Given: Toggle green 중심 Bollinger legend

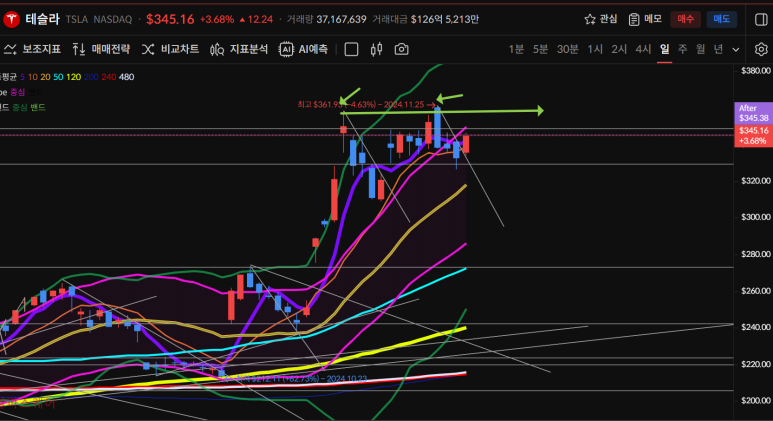Looking at the screenshot, I should click(x=20, y=107).
